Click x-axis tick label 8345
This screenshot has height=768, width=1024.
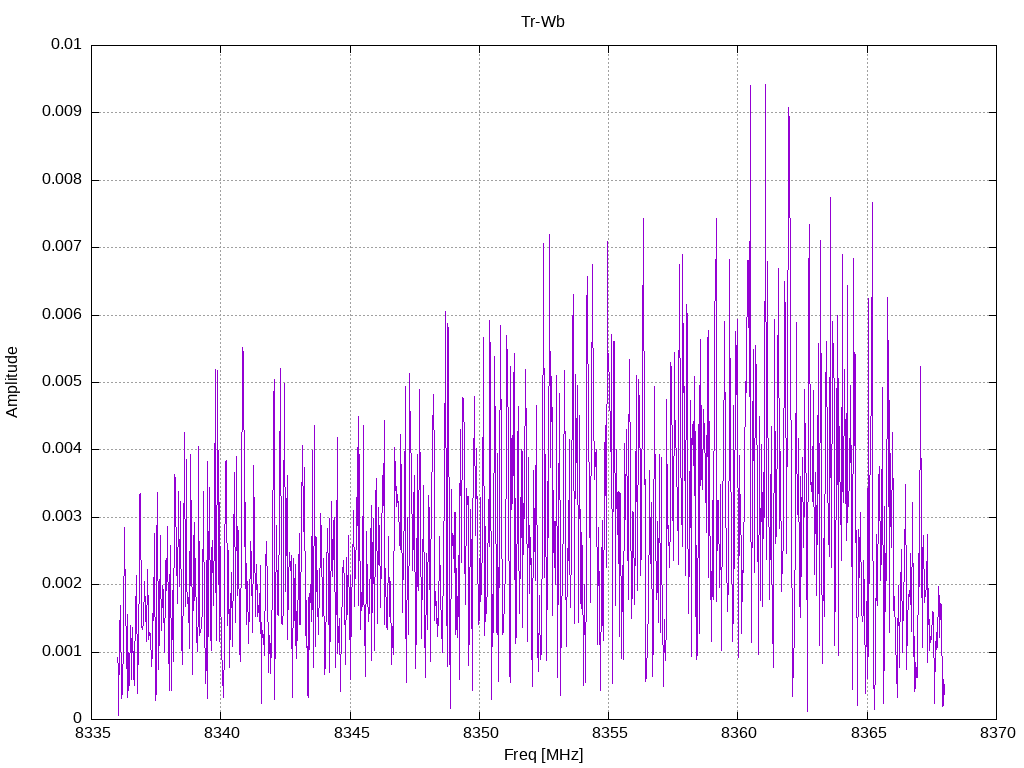pos(351,733)
